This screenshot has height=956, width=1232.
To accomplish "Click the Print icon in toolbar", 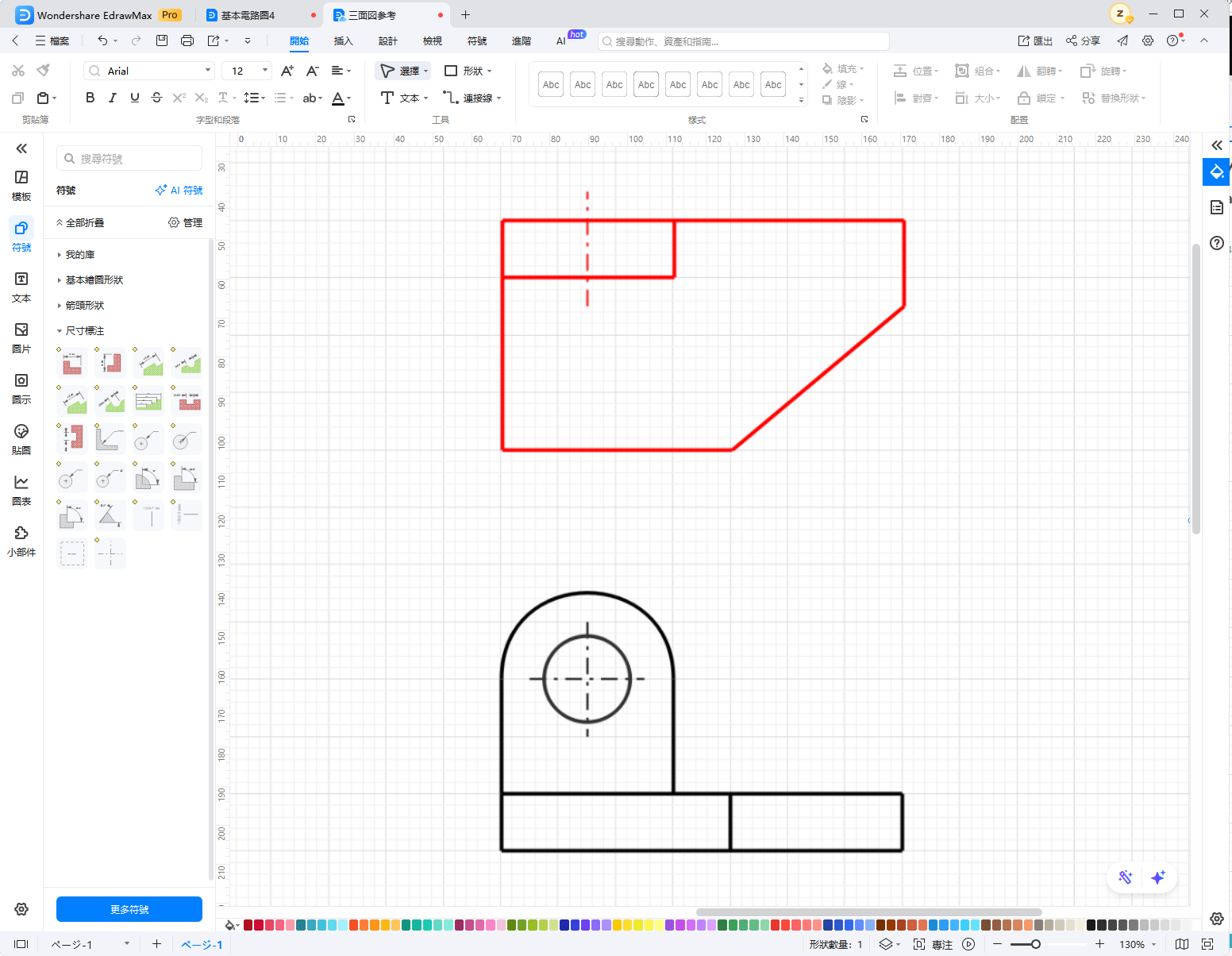I will click(x=187, y=40).
